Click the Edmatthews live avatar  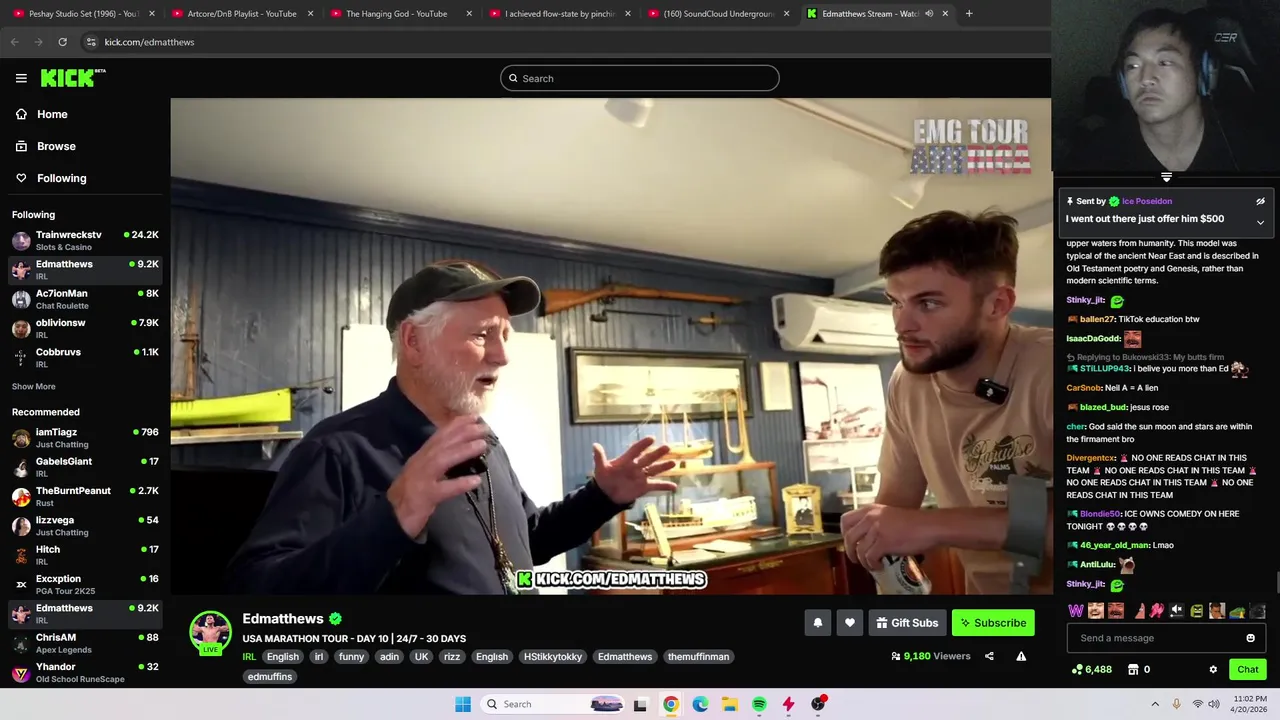(210, 632)
